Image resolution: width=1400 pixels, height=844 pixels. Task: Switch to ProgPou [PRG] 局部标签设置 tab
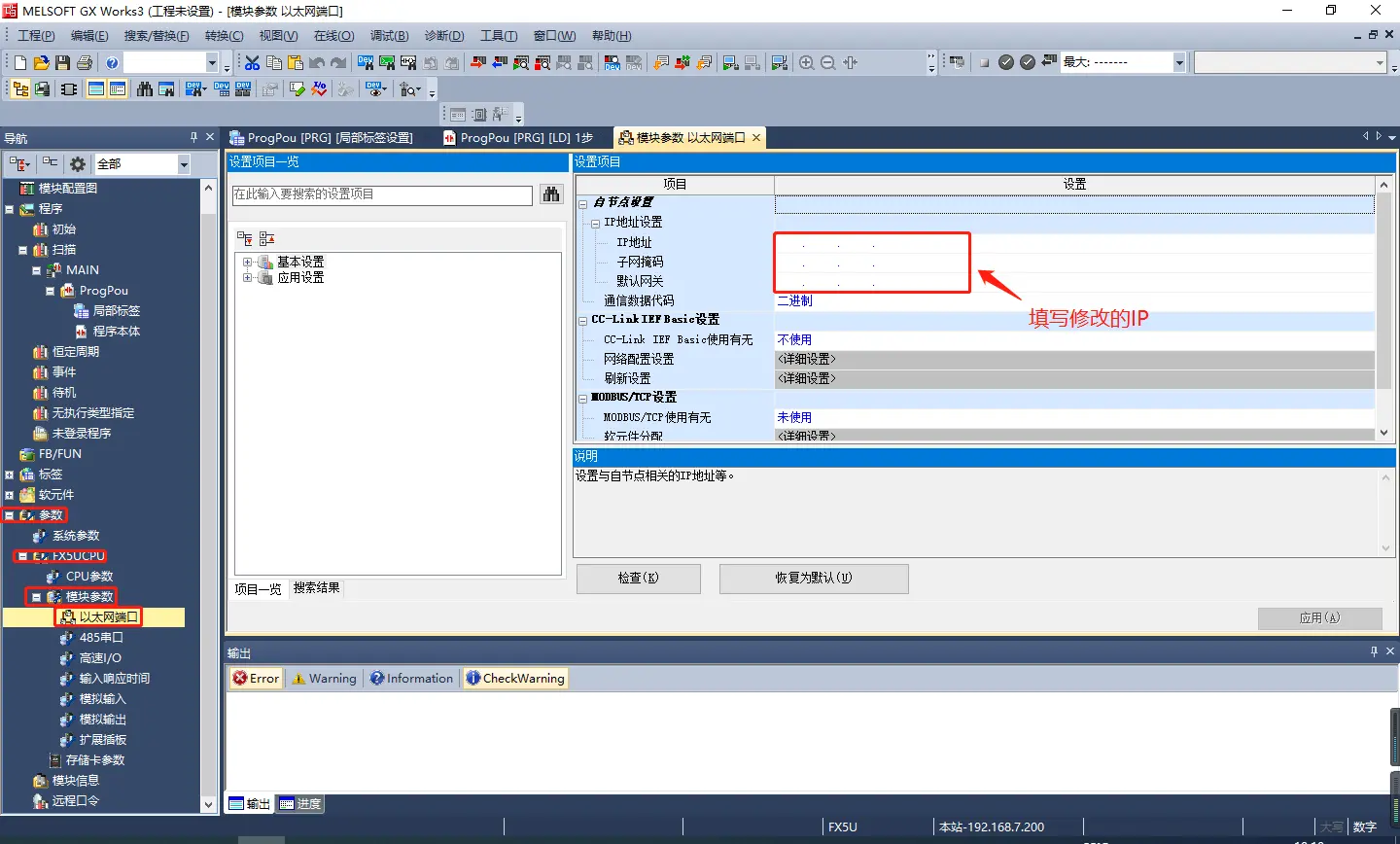pyautogui.click(x=321, y=138)
